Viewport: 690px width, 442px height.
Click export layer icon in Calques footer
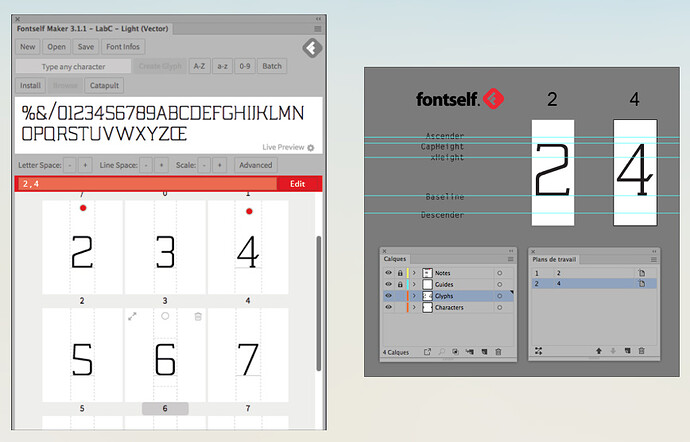click(x=427, y=351)
